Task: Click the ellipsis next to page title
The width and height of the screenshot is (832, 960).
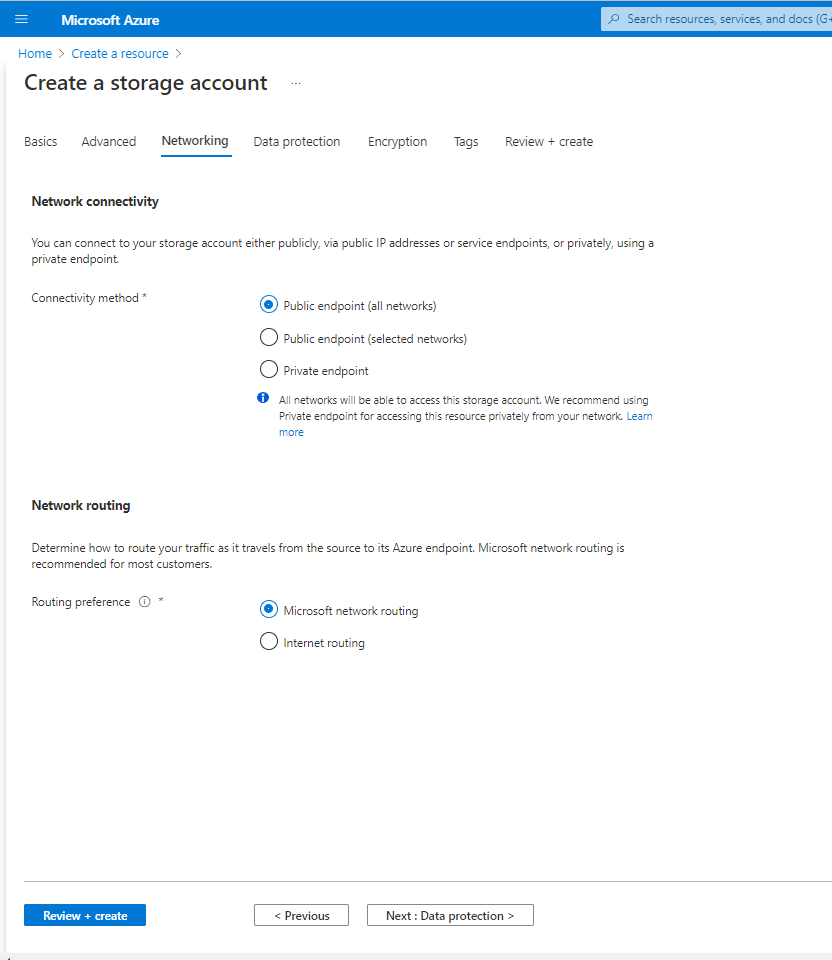Action: [x=296, y=84]
